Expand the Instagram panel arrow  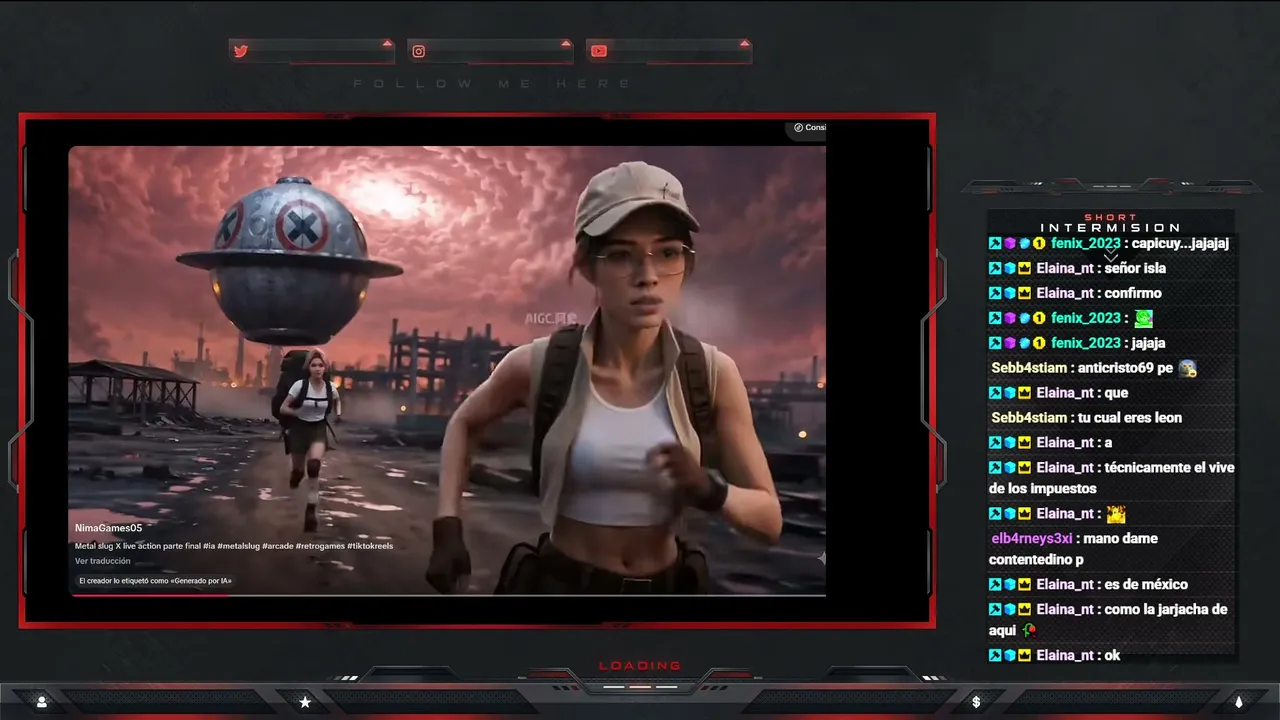click(566, 43)
